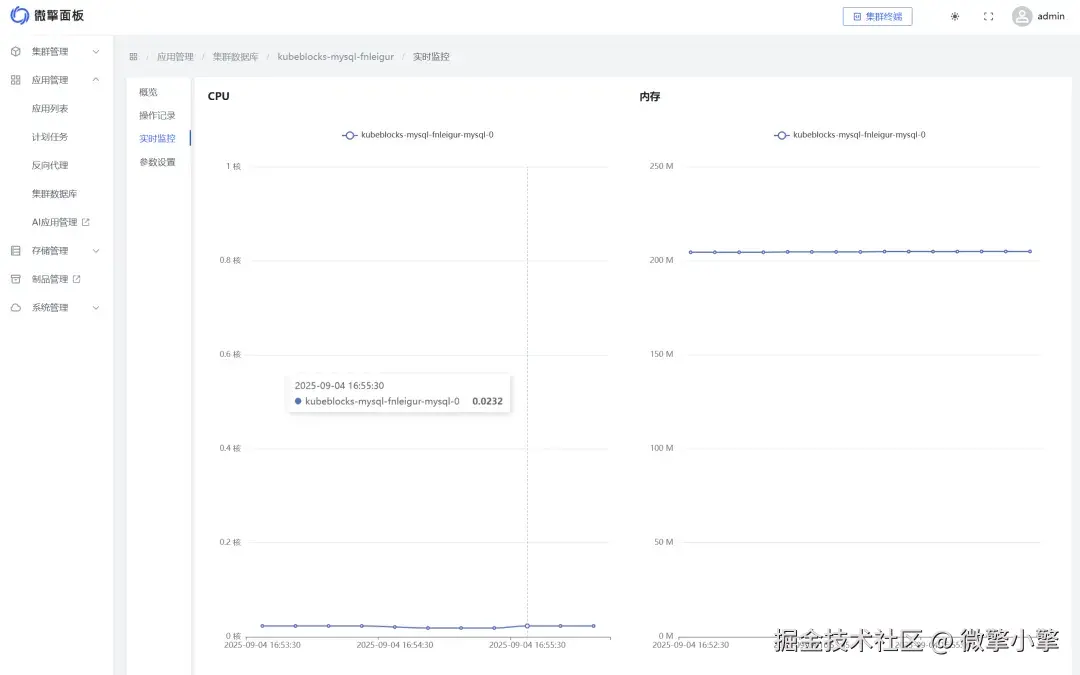Open the 制品管理 menu item
This screenshot has height=675, width=1080.
(x=50, y=279)
